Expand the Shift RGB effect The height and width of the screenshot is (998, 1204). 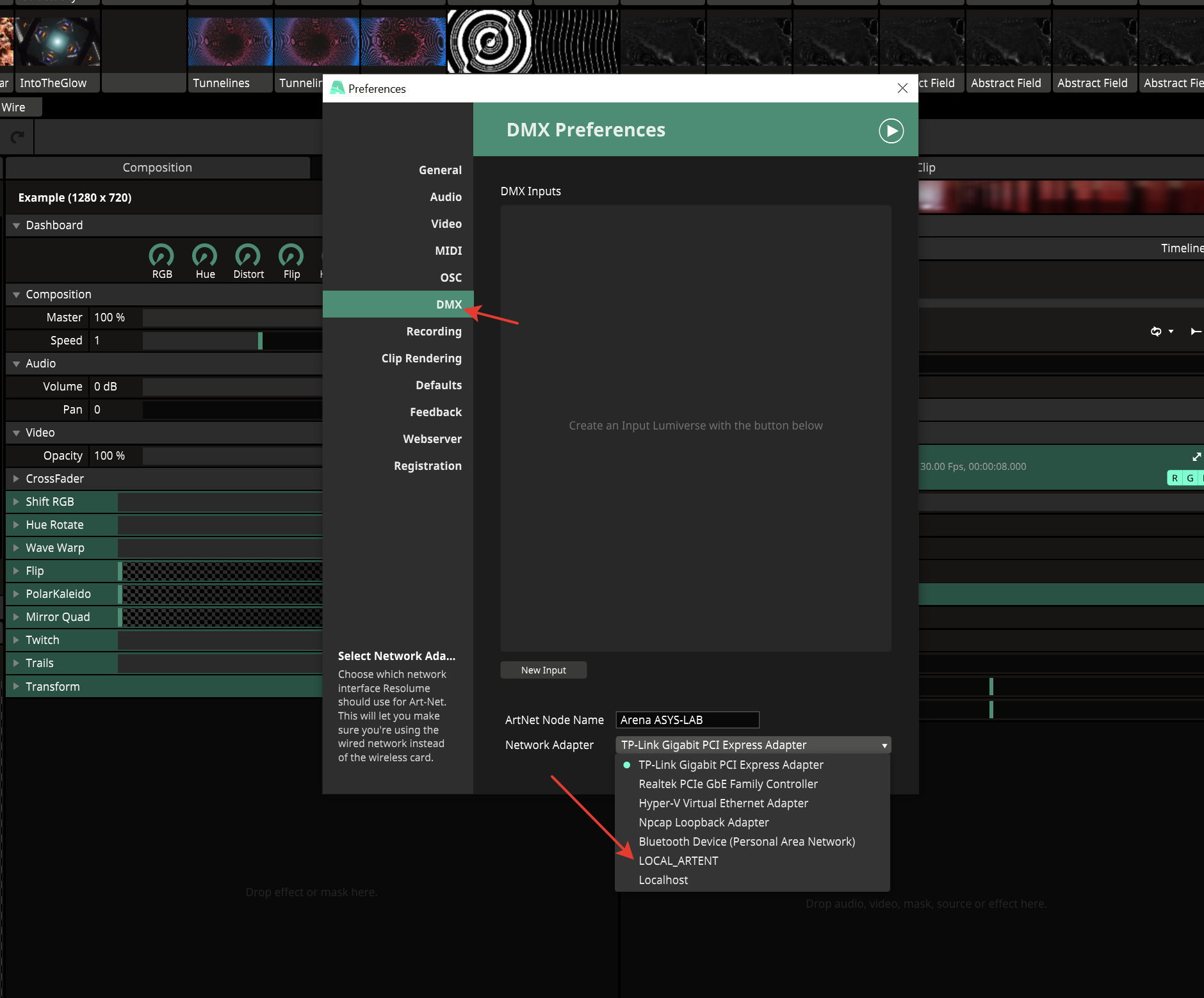pos(17,502)
